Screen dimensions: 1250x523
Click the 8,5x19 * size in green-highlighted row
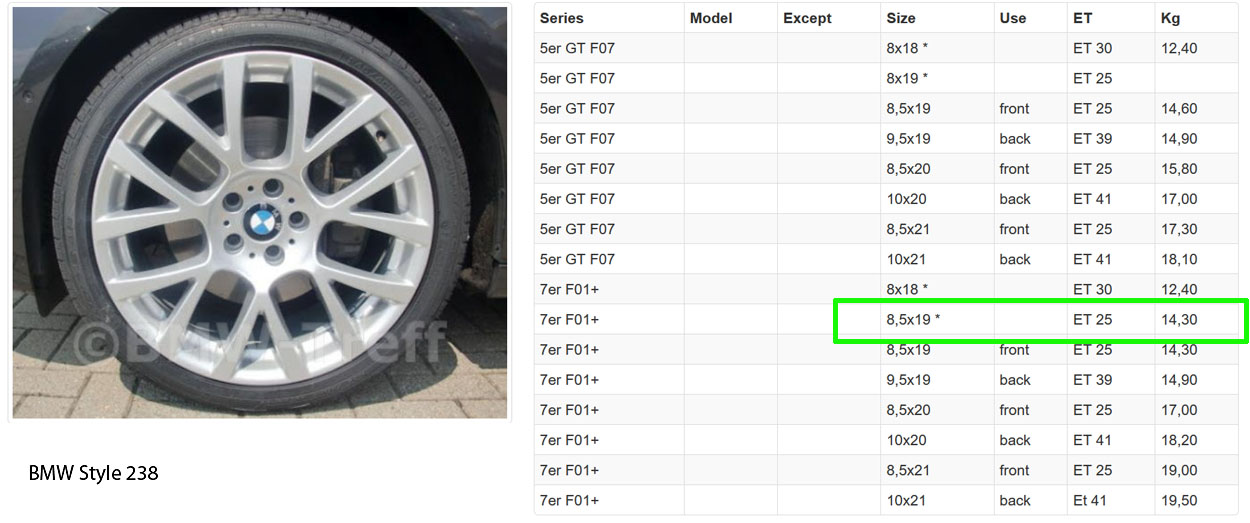click(913, 320)
